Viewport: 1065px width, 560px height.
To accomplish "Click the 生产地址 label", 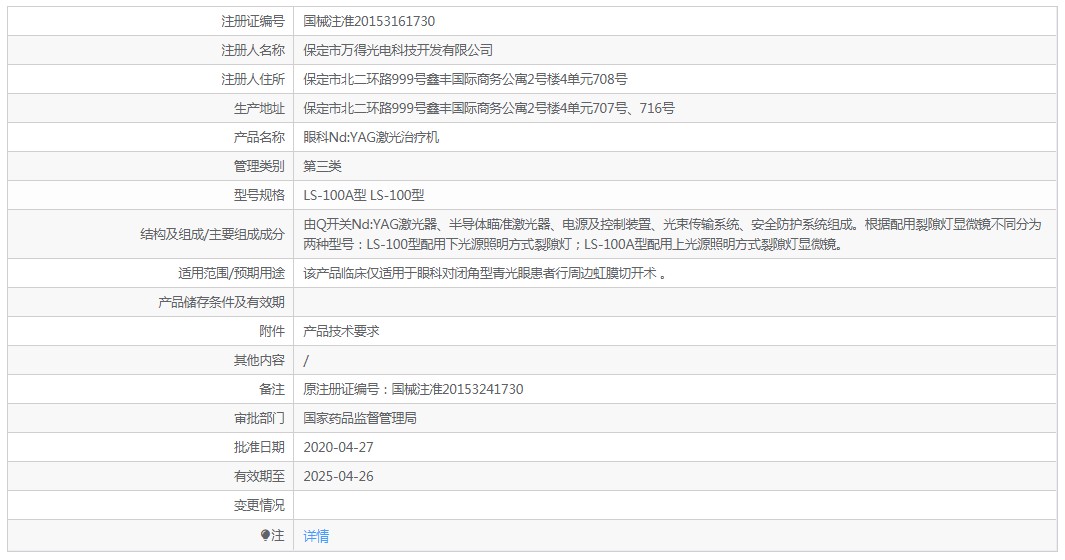I will (259, 108).
